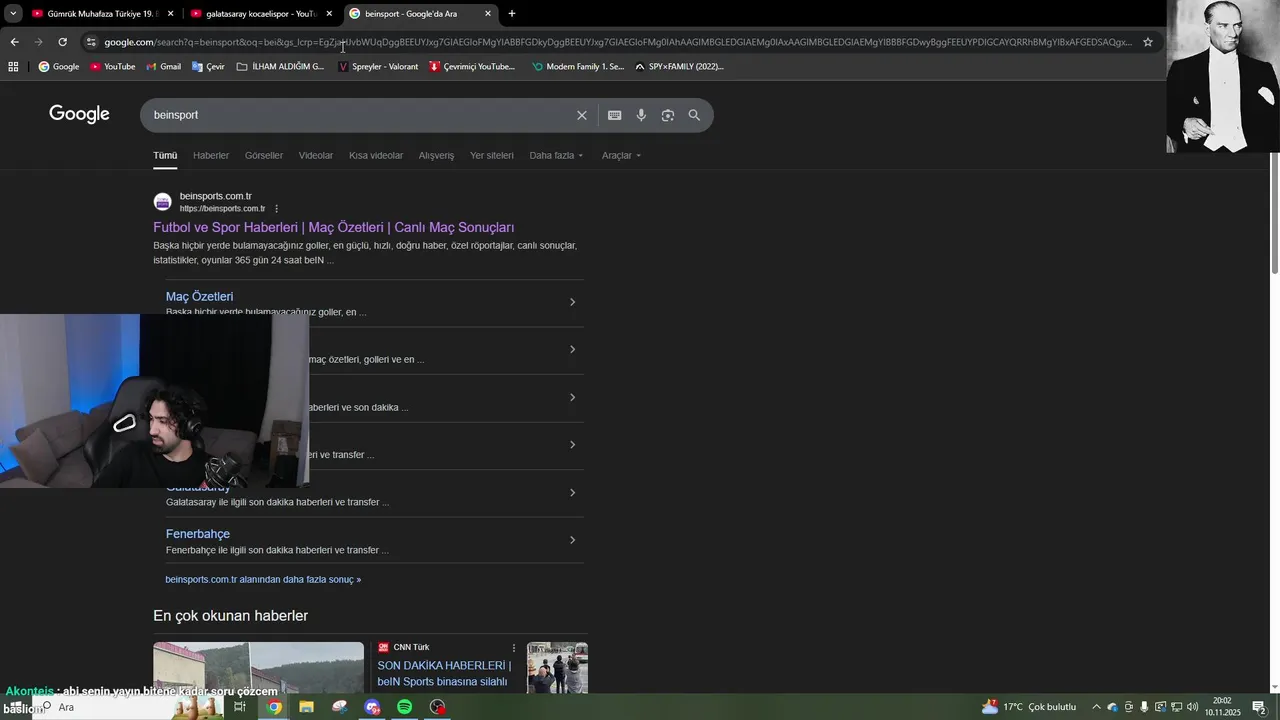This screenshot has height=720, width=1280.
Task: Select the Tümü results tab
Action: pos(165,156)
